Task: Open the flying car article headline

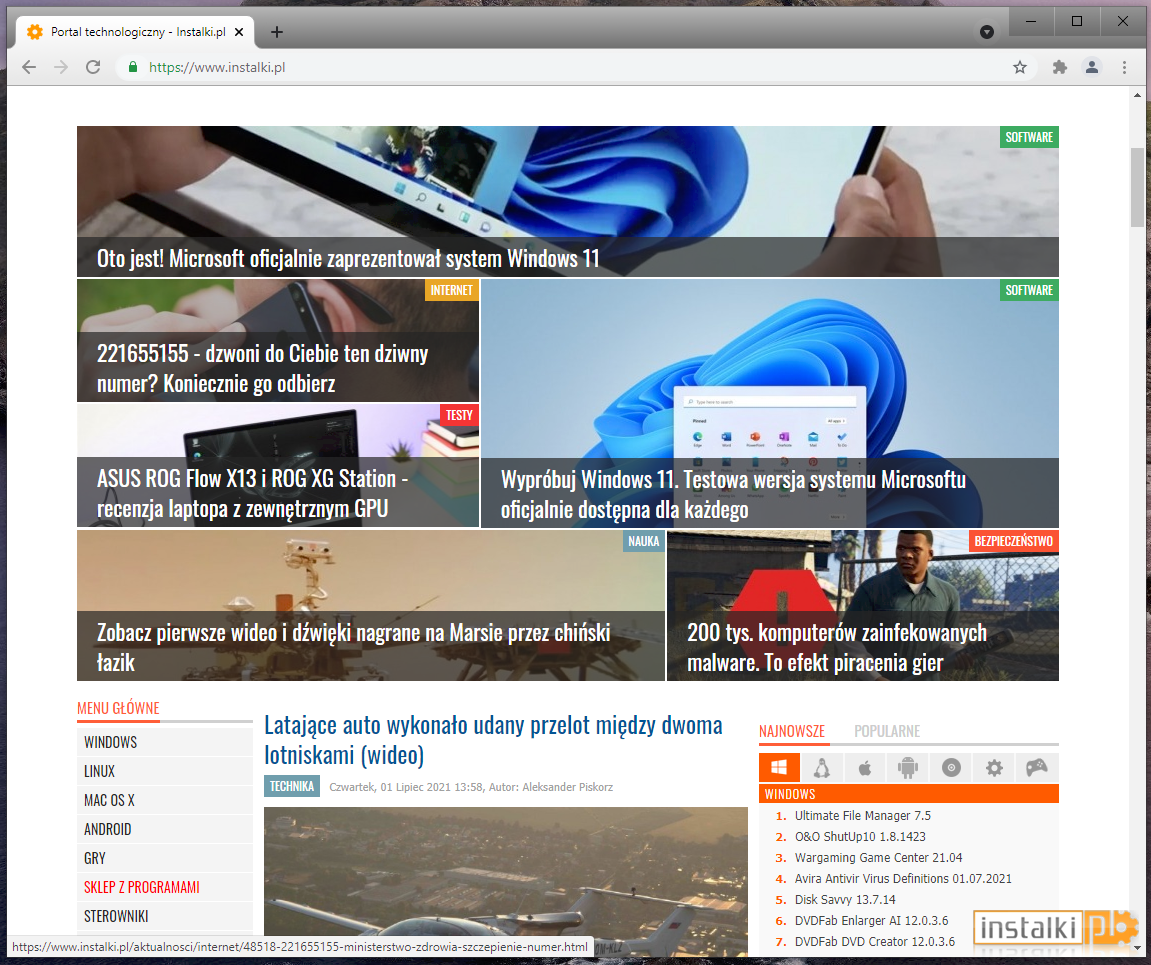Action: click(493, 740)
